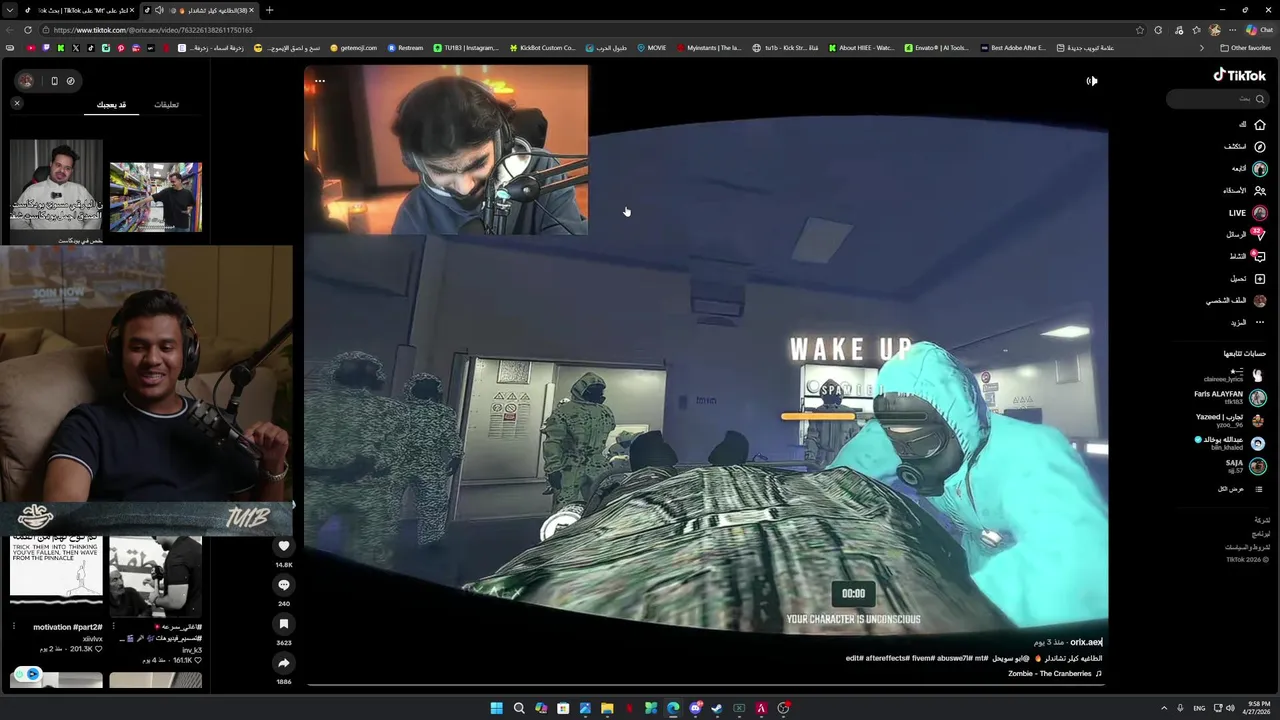Click the phone icon in top-left pill

click(54, 81)
